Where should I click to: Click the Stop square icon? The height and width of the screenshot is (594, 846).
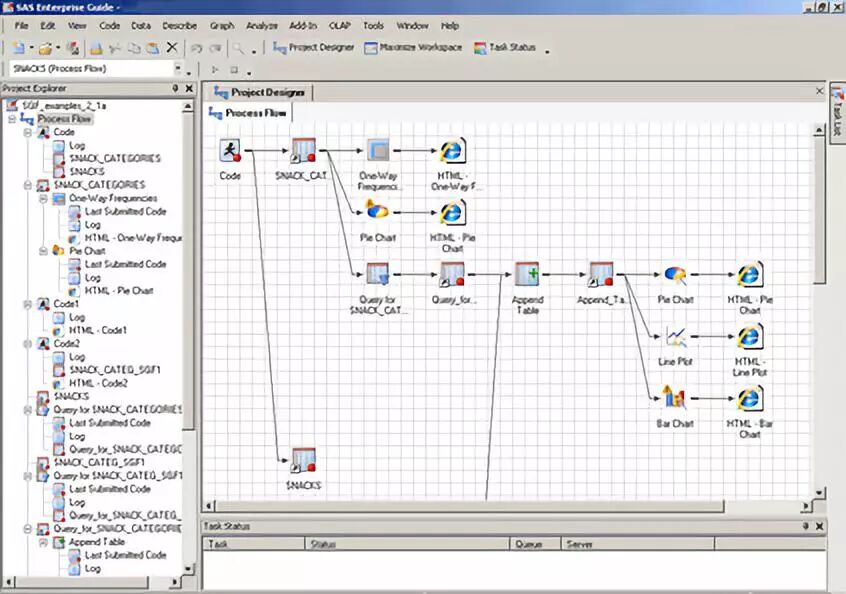(x=234, y=70)
